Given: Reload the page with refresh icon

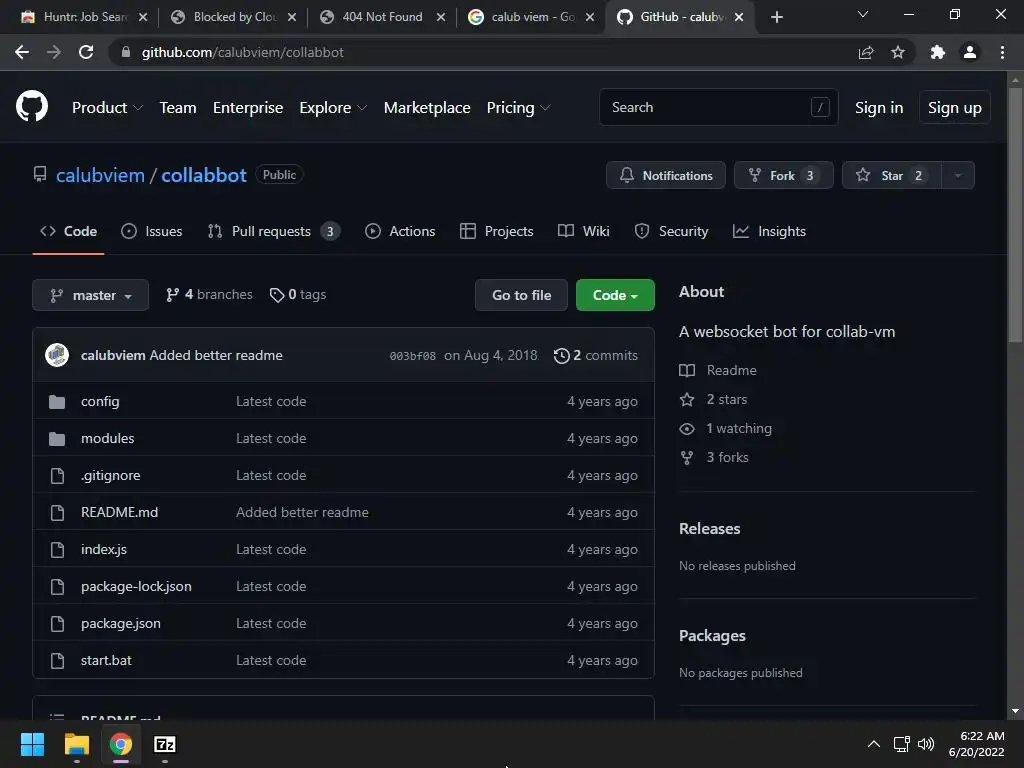Looking at the screenshot, I should pyautogui.click(x=86, y=52).
